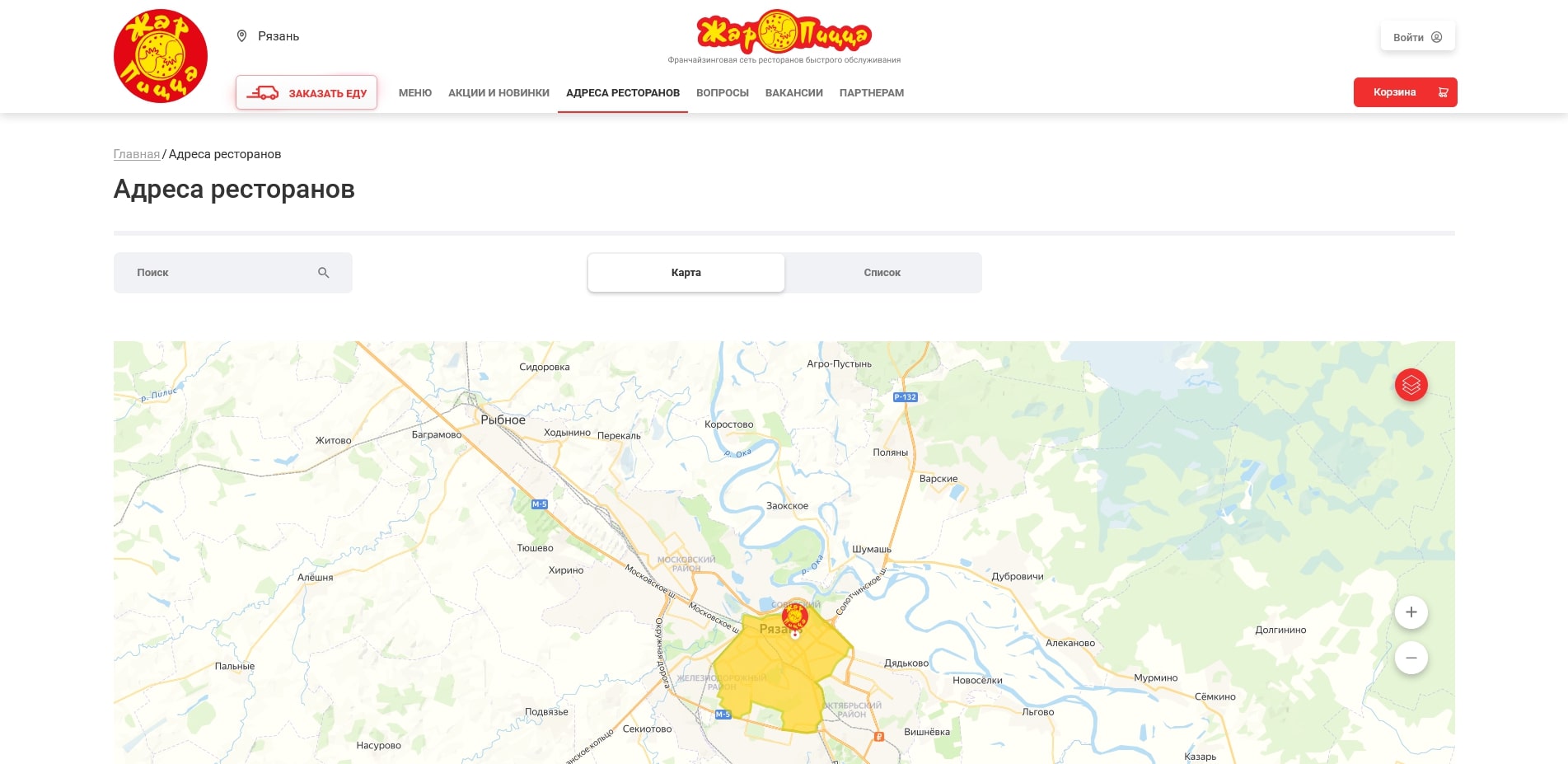Click the Войти login button

coord(1417,37)
